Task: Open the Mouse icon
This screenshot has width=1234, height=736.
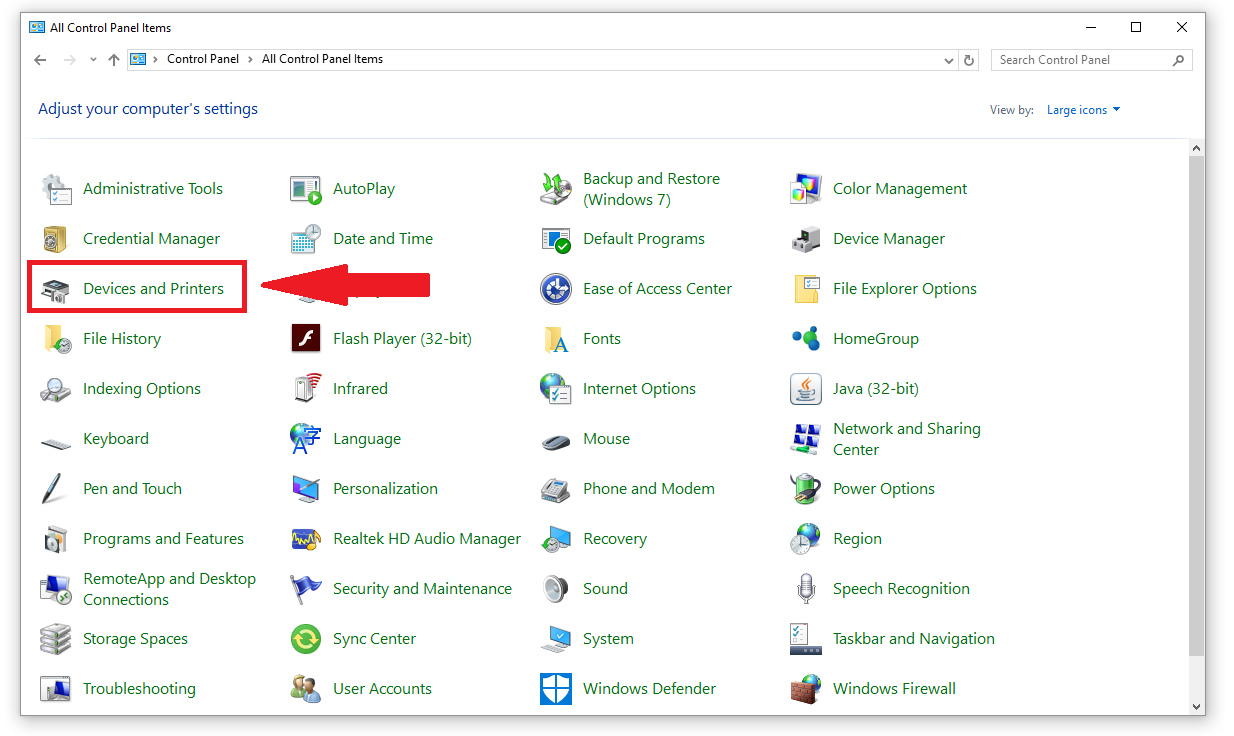Action: tap(556, 440)
